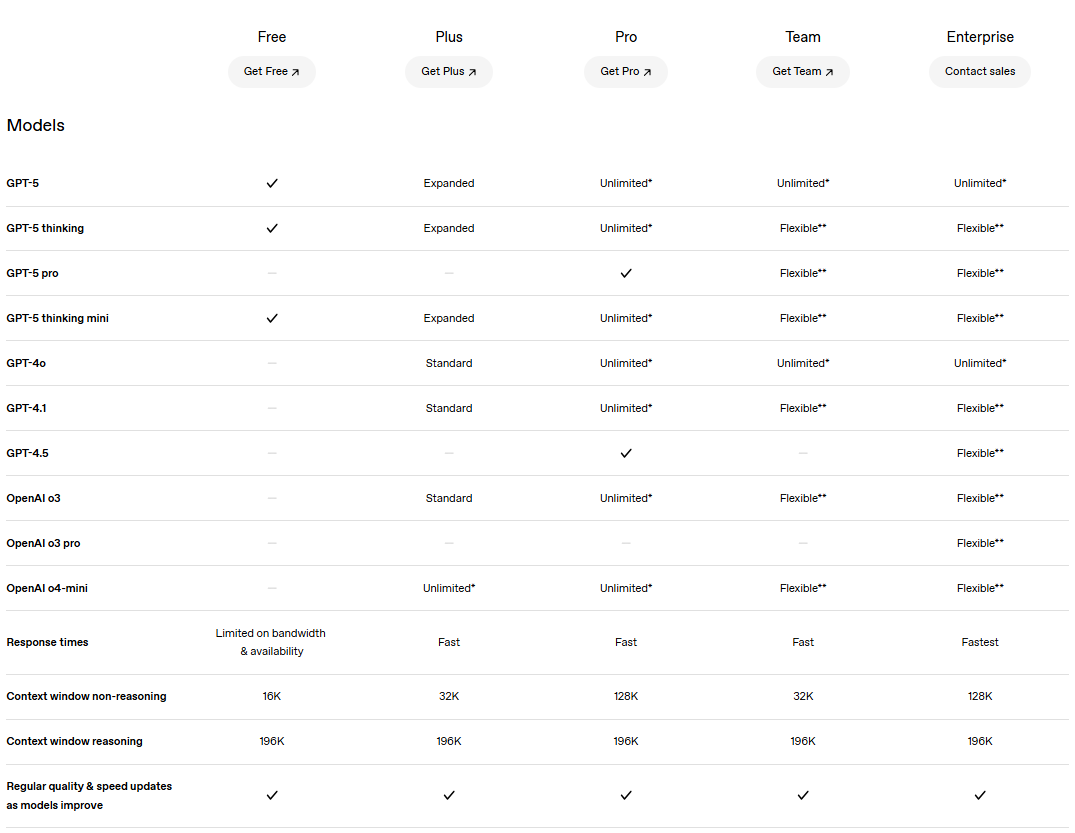Click the Get Plus button
Viewport: 1075px width, 833px height.
pos(448,72)
